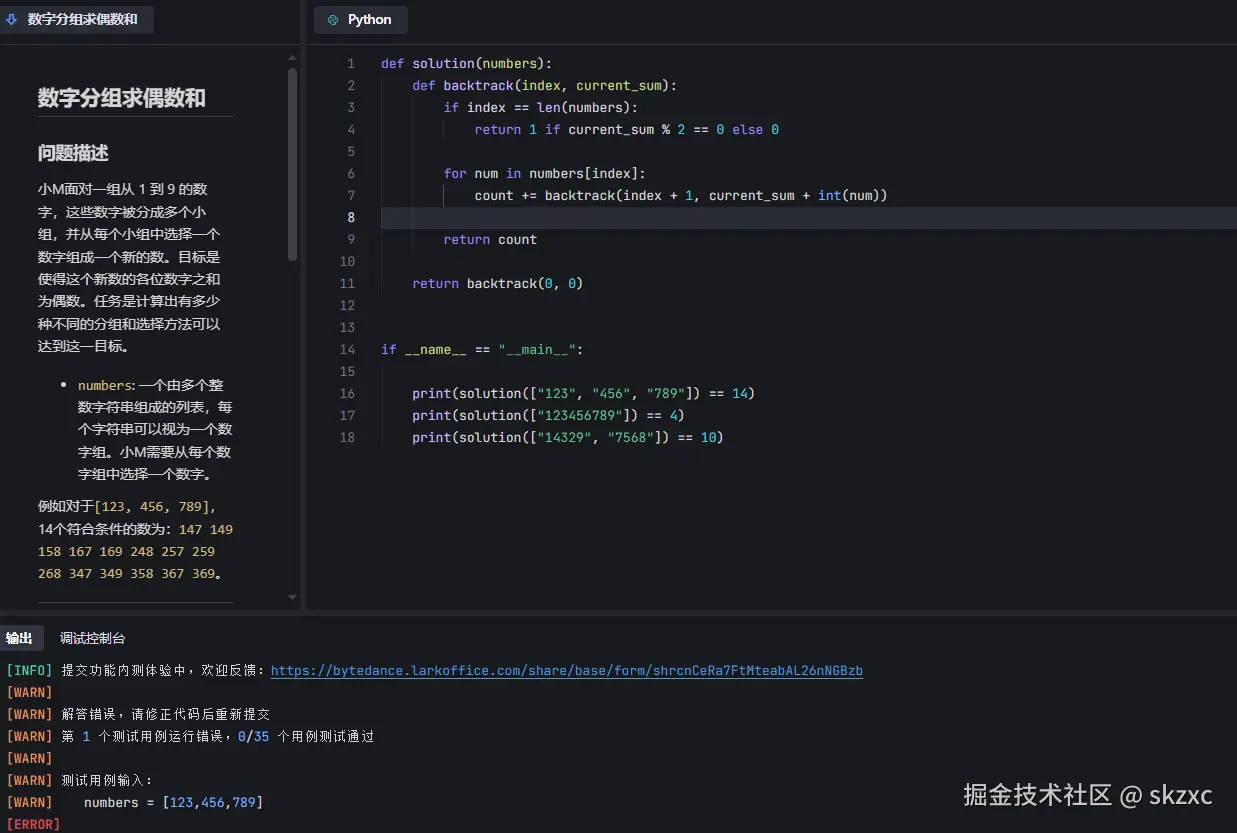Click the '解答错误，请修正代码后重新提交' warning line
Viewport: 1237px width, 833px height.
[x=138, y=715]
